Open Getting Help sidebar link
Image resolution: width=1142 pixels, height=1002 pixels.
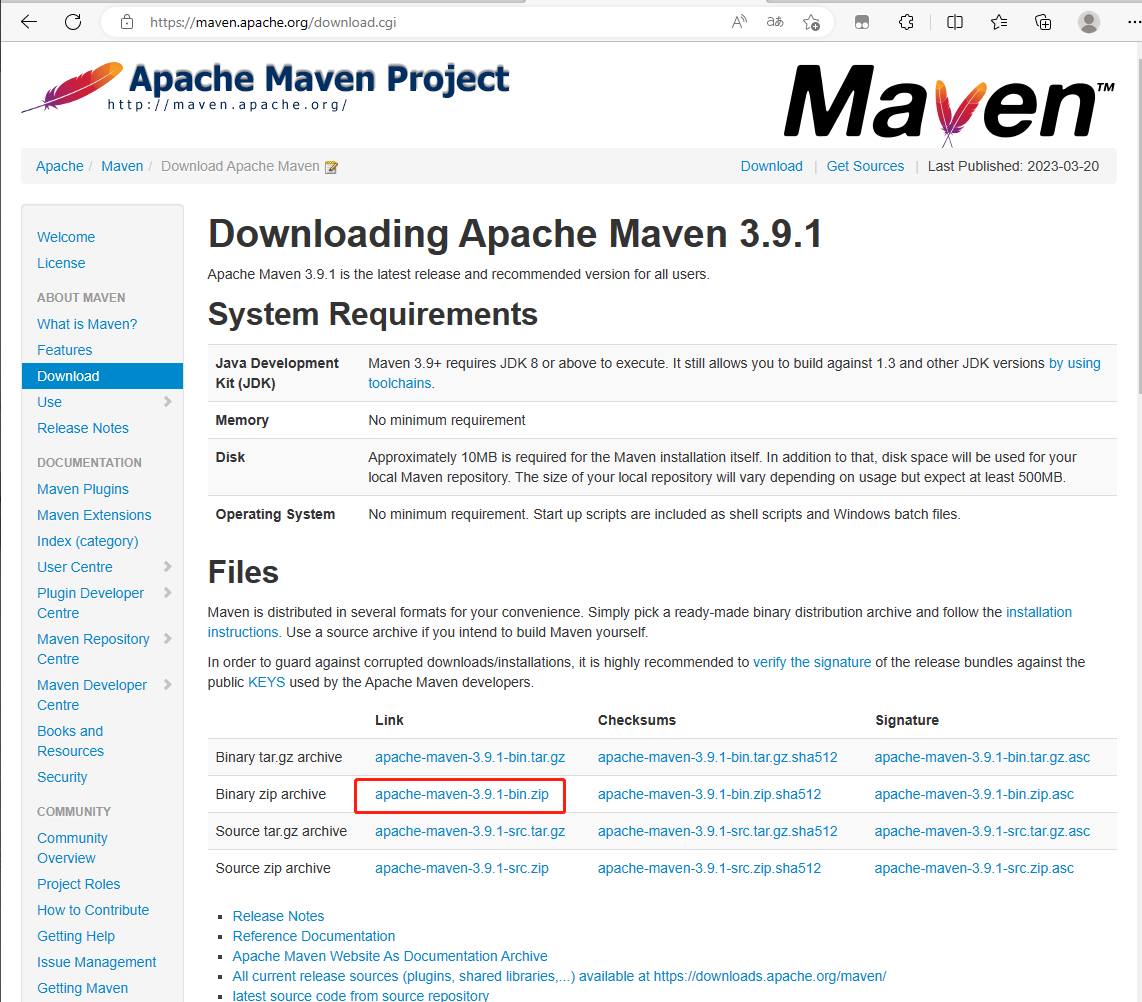click(76, 936)
